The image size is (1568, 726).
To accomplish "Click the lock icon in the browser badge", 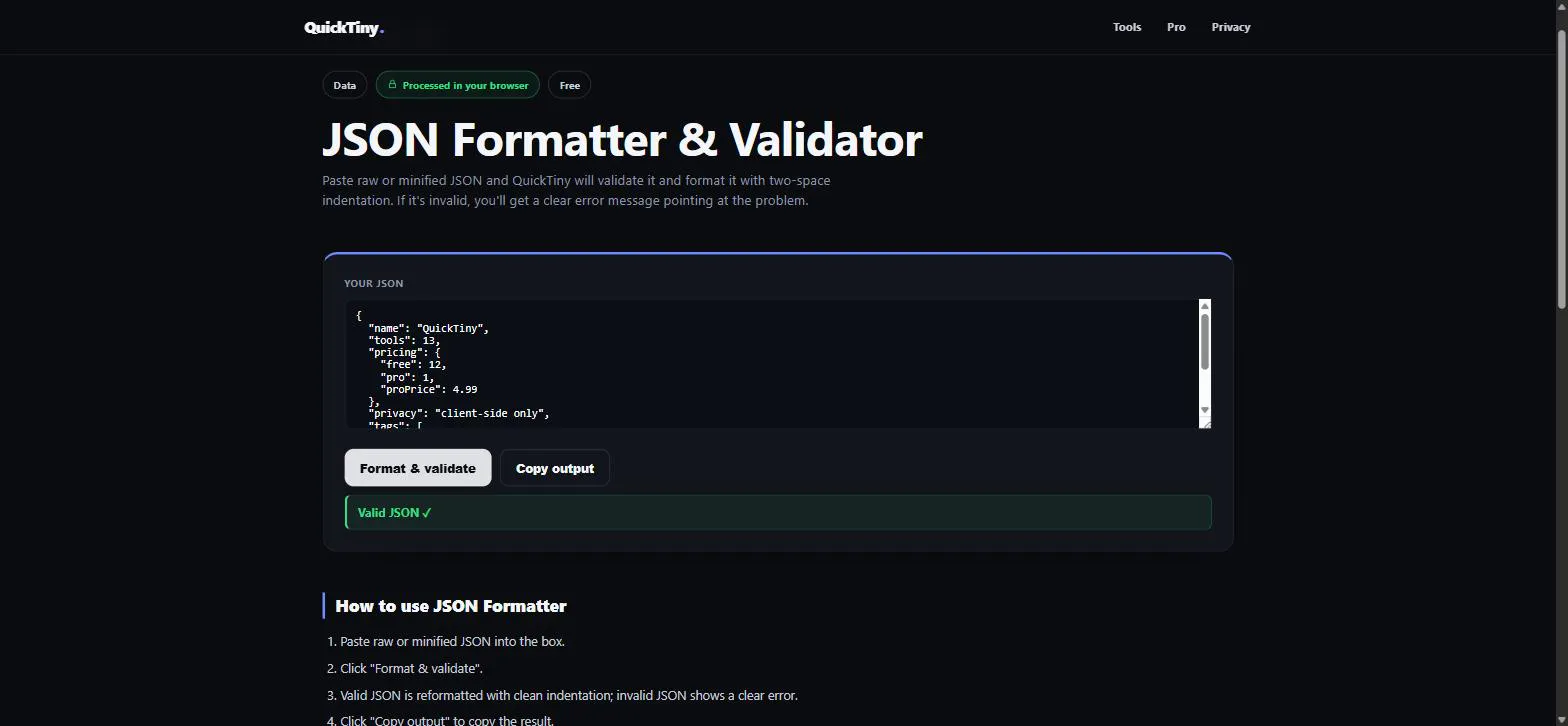I will coord(392,85).
